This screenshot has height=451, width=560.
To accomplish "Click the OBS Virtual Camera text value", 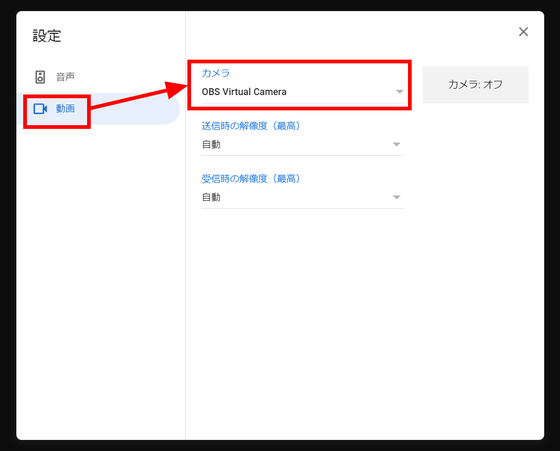I will click(244, 92).
